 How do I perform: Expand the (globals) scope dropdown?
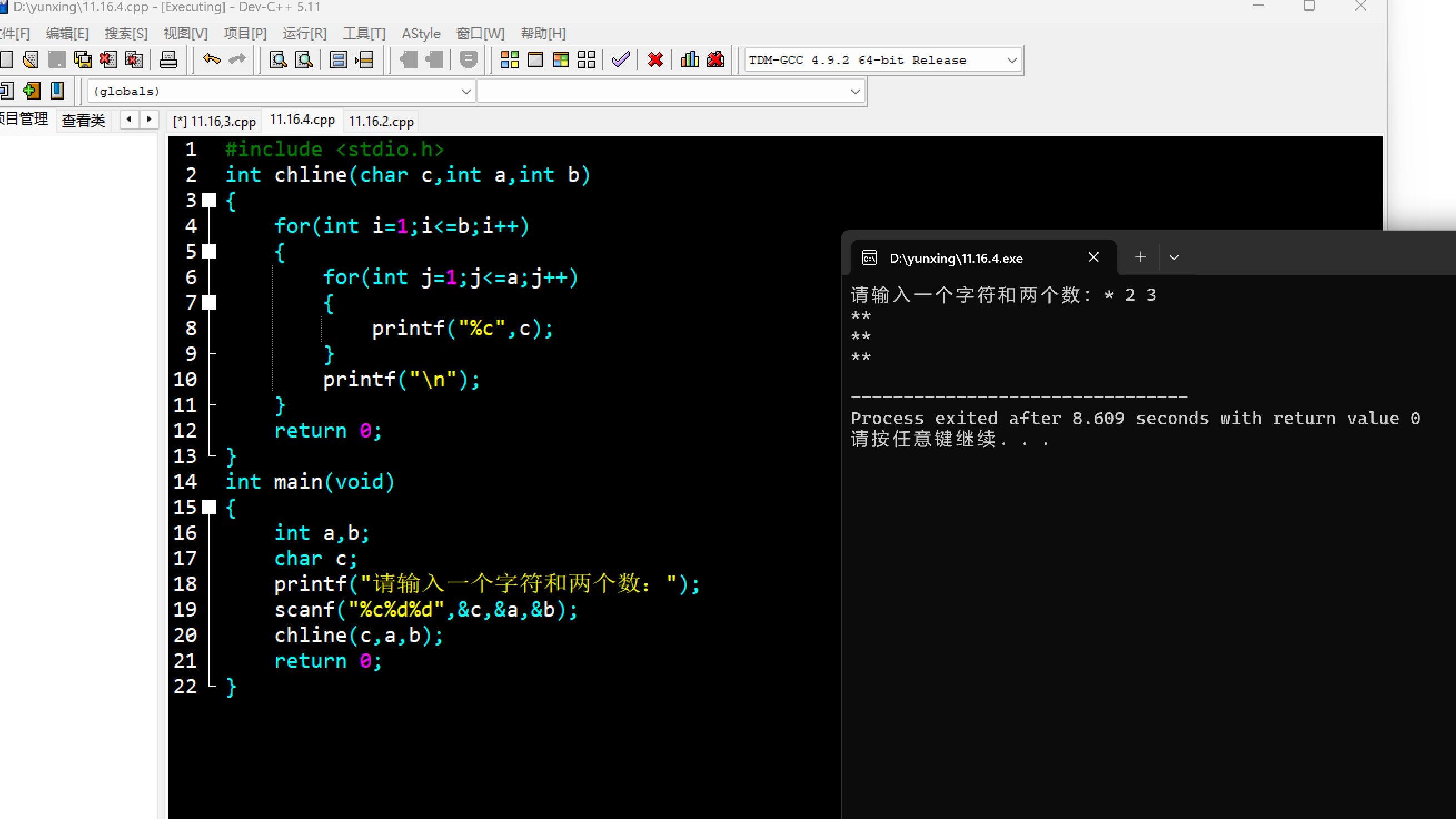pyautogui.click(x=466, y=91)
